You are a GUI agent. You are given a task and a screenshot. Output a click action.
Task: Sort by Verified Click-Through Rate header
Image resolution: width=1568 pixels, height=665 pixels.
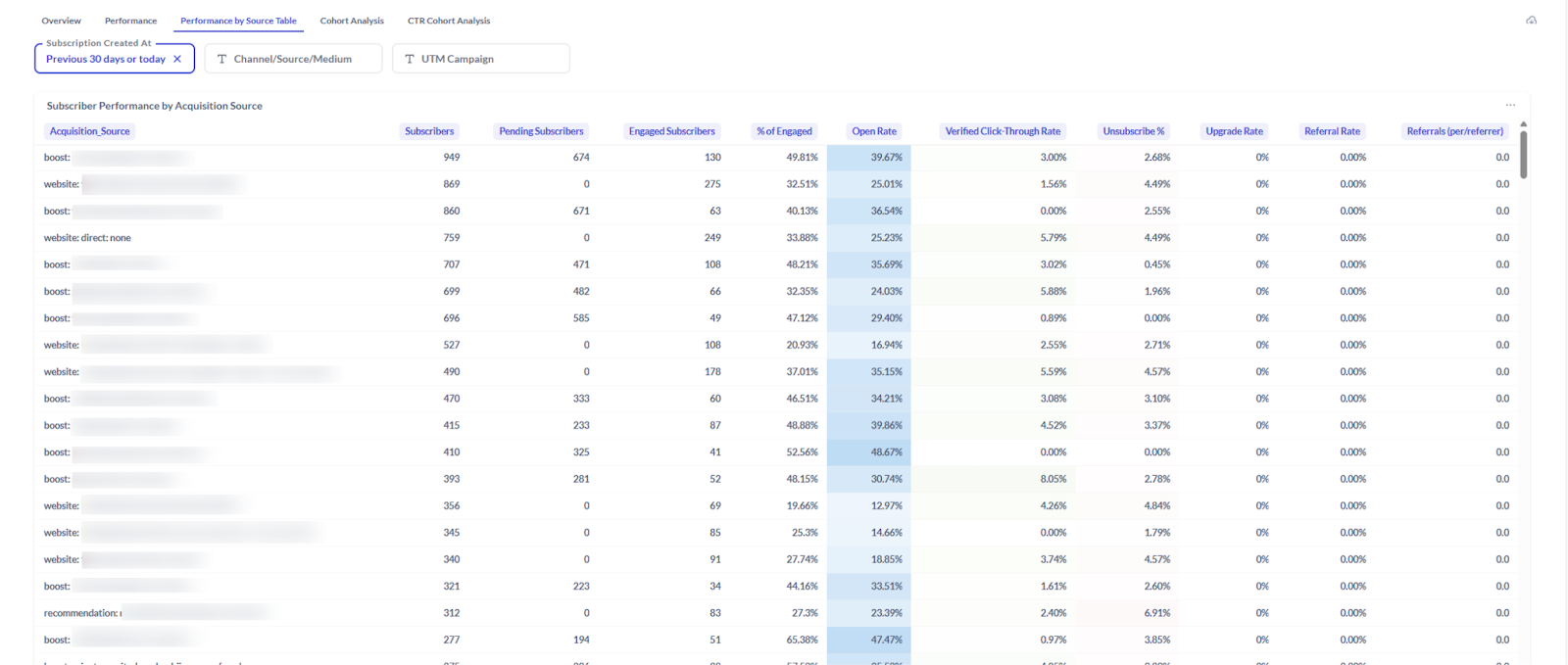(1003, 131)
